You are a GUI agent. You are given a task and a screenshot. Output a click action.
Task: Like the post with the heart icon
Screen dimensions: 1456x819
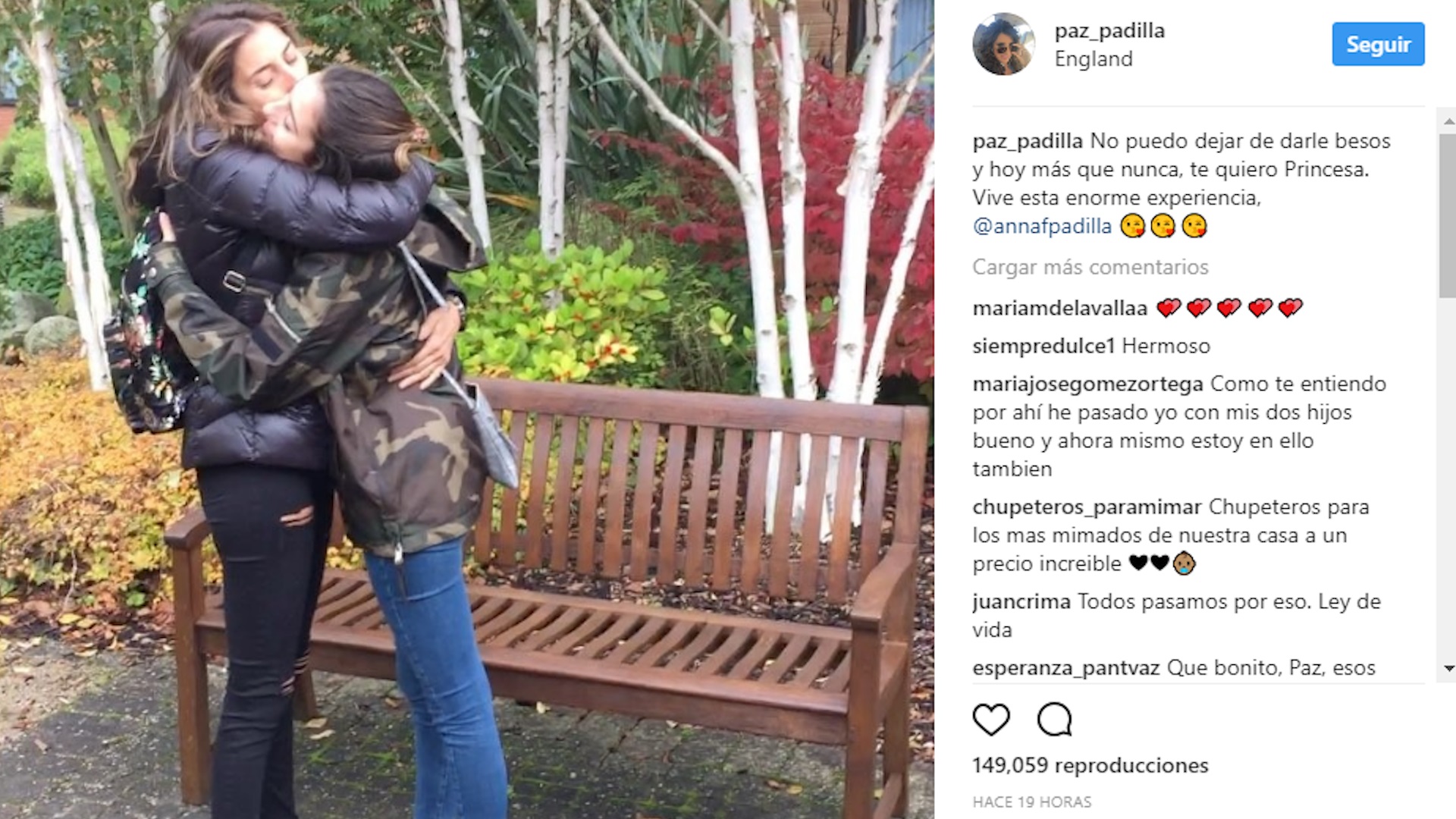991,720
